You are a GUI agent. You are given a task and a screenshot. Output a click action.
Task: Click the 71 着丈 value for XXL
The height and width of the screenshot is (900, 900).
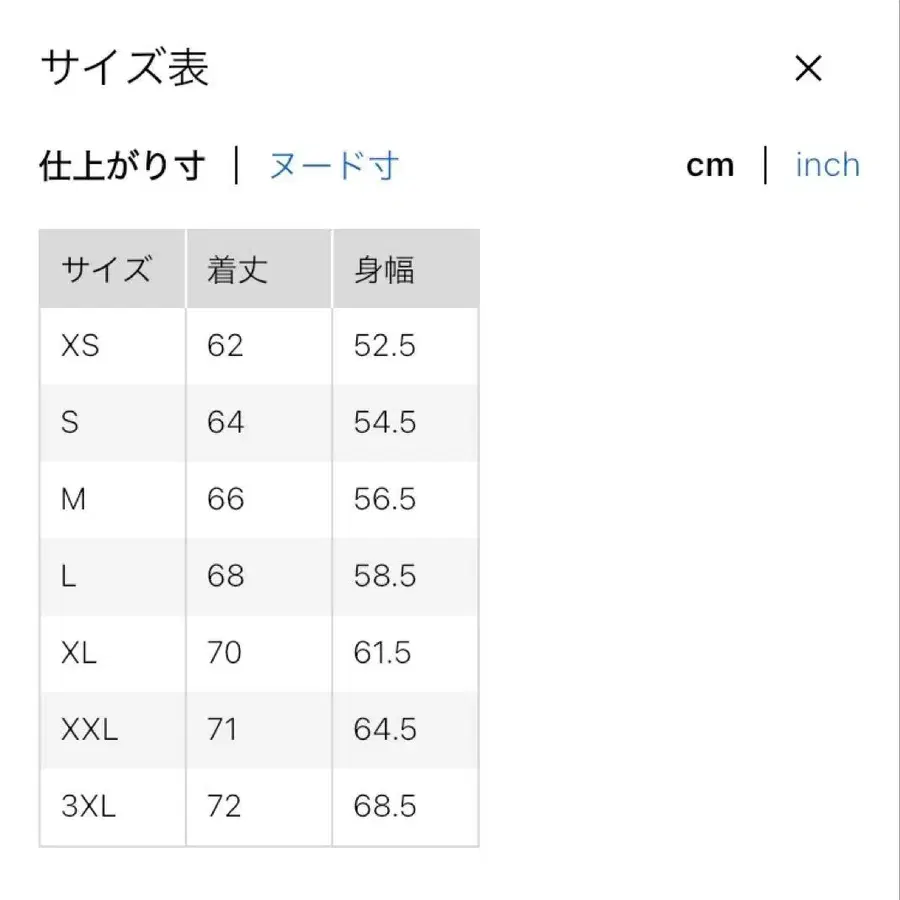224,730
